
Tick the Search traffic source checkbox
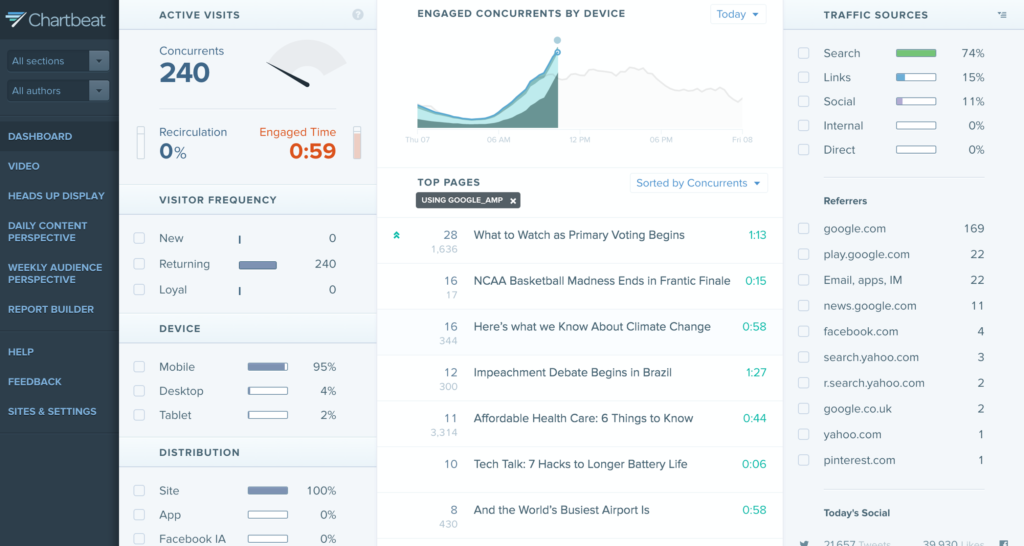804,53
